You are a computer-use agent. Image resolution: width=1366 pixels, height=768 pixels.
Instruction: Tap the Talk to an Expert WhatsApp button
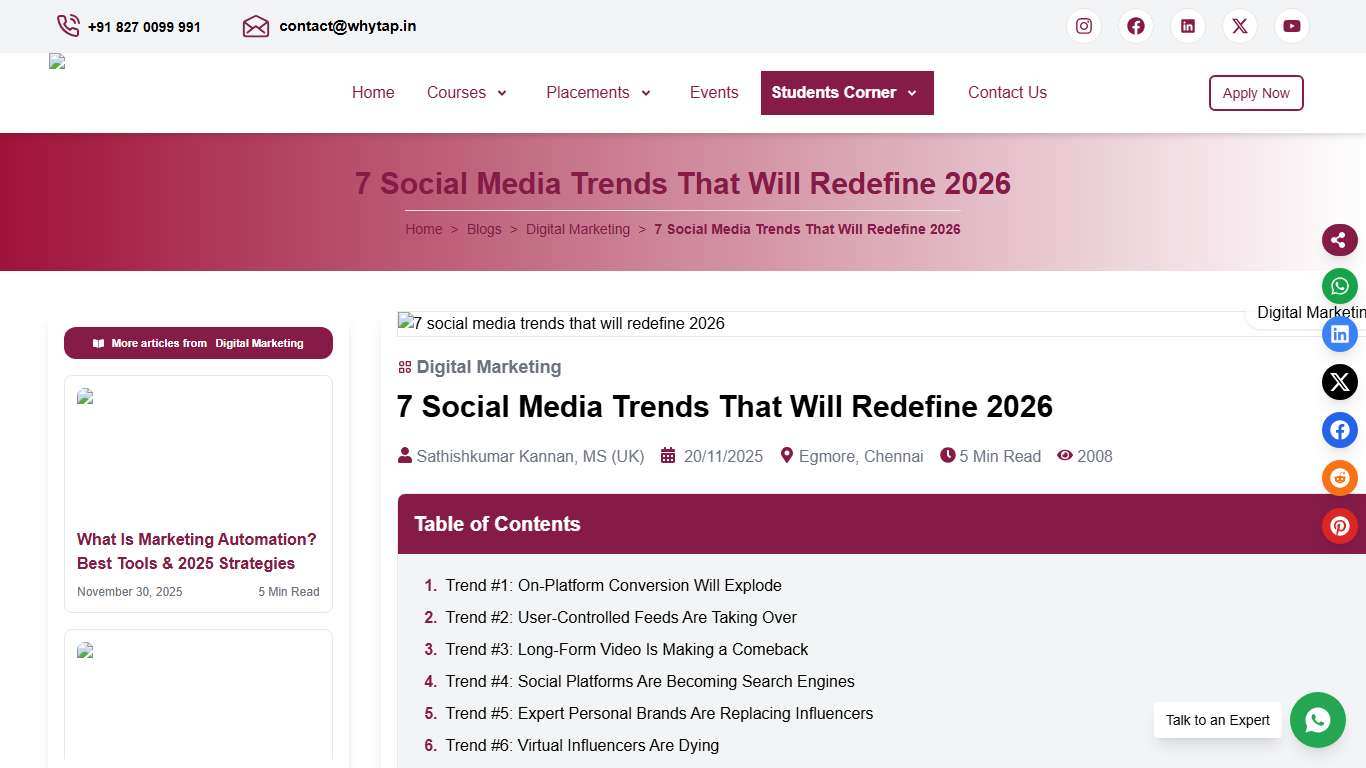tap(1317, 720)
